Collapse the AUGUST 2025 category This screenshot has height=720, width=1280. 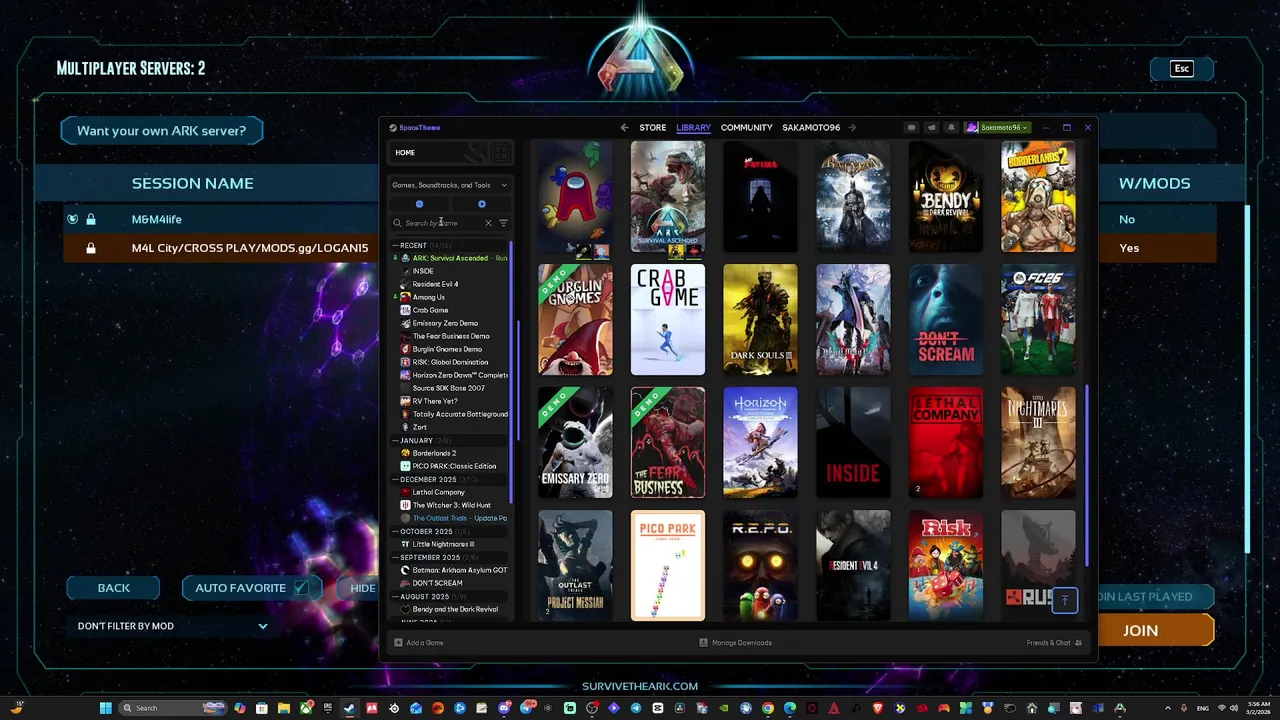pyautogui.click(x=395, y=596)
